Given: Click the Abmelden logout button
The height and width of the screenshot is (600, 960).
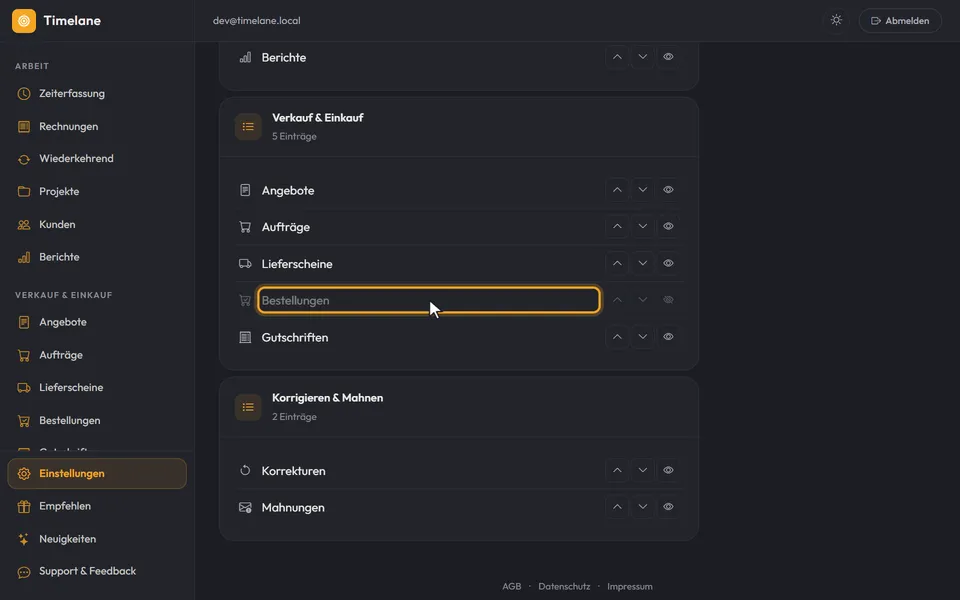Looking at the screenshot, I should (900, 21).
